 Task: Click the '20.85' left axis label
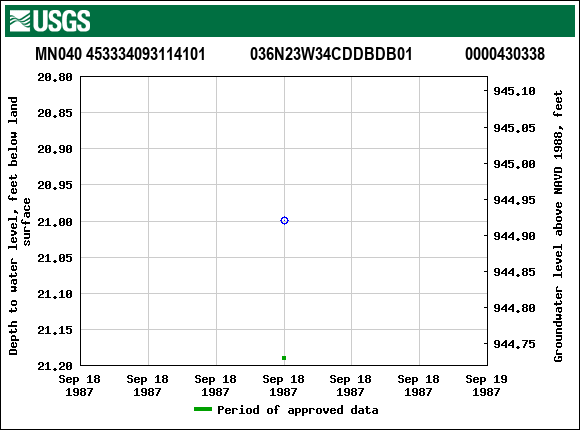(x=55, y=113)
